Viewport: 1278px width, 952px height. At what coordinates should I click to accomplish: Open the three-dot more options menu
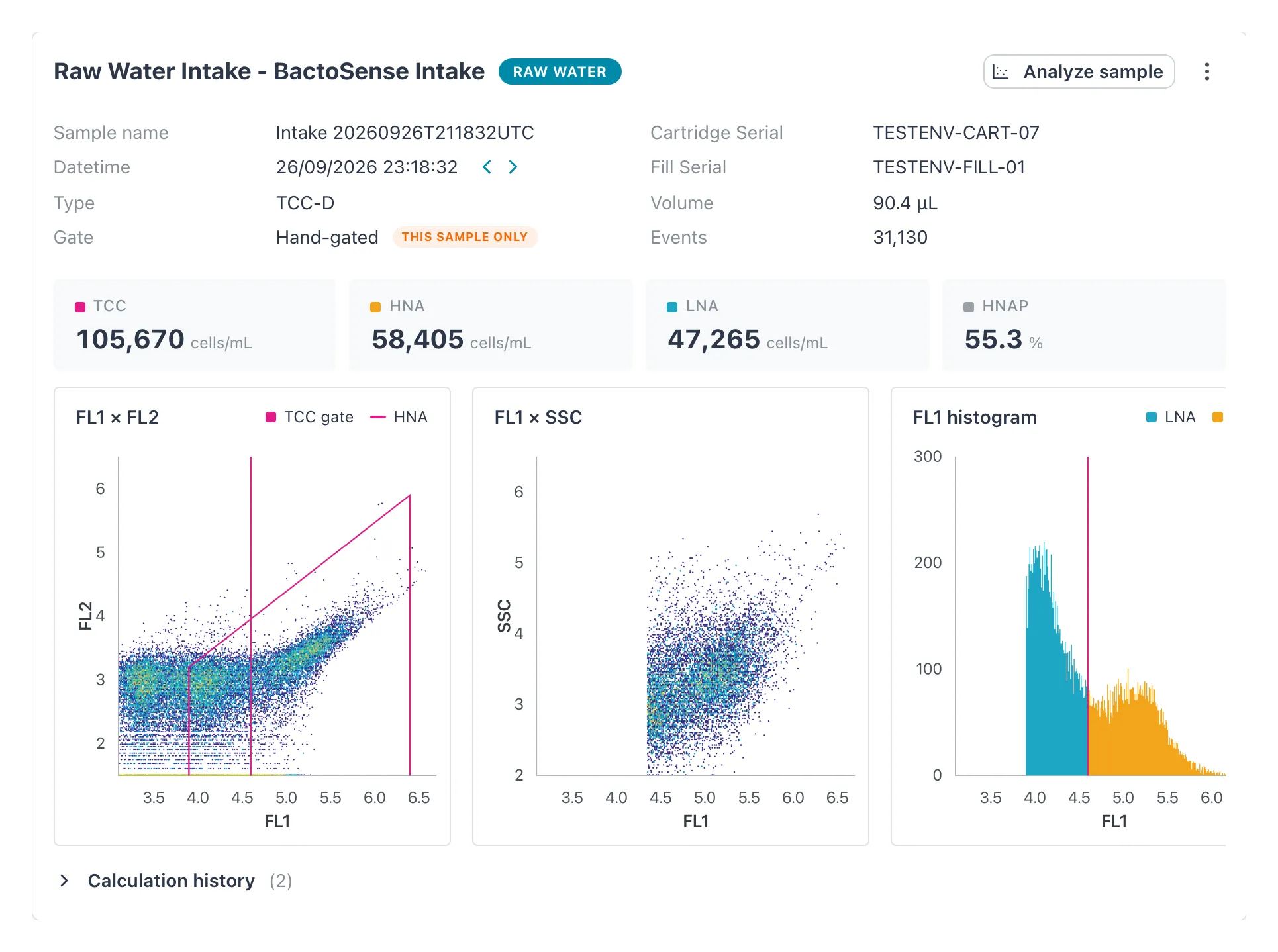pyautogui.click(x=1206, y=71)
